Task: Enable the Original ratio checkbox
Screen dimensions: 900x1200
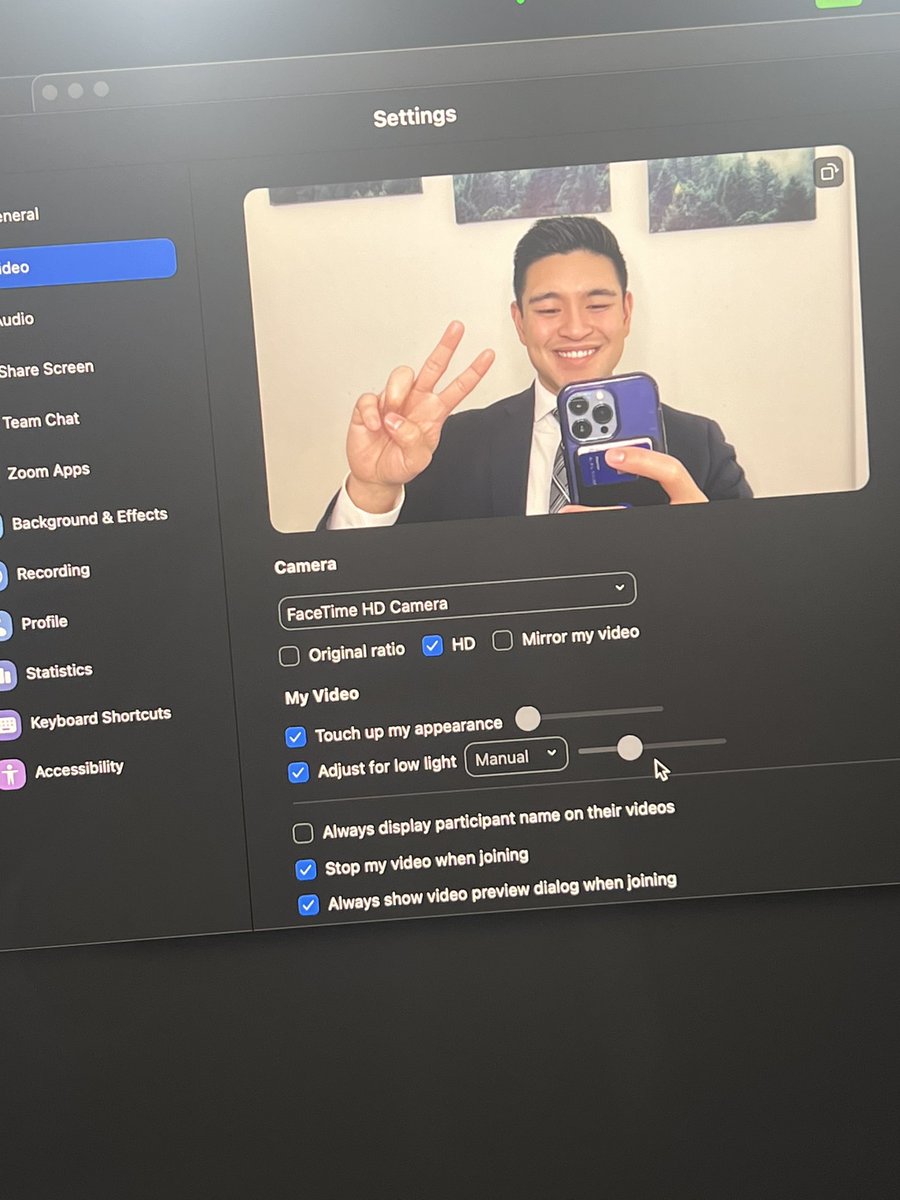Action: click(289, 656)
